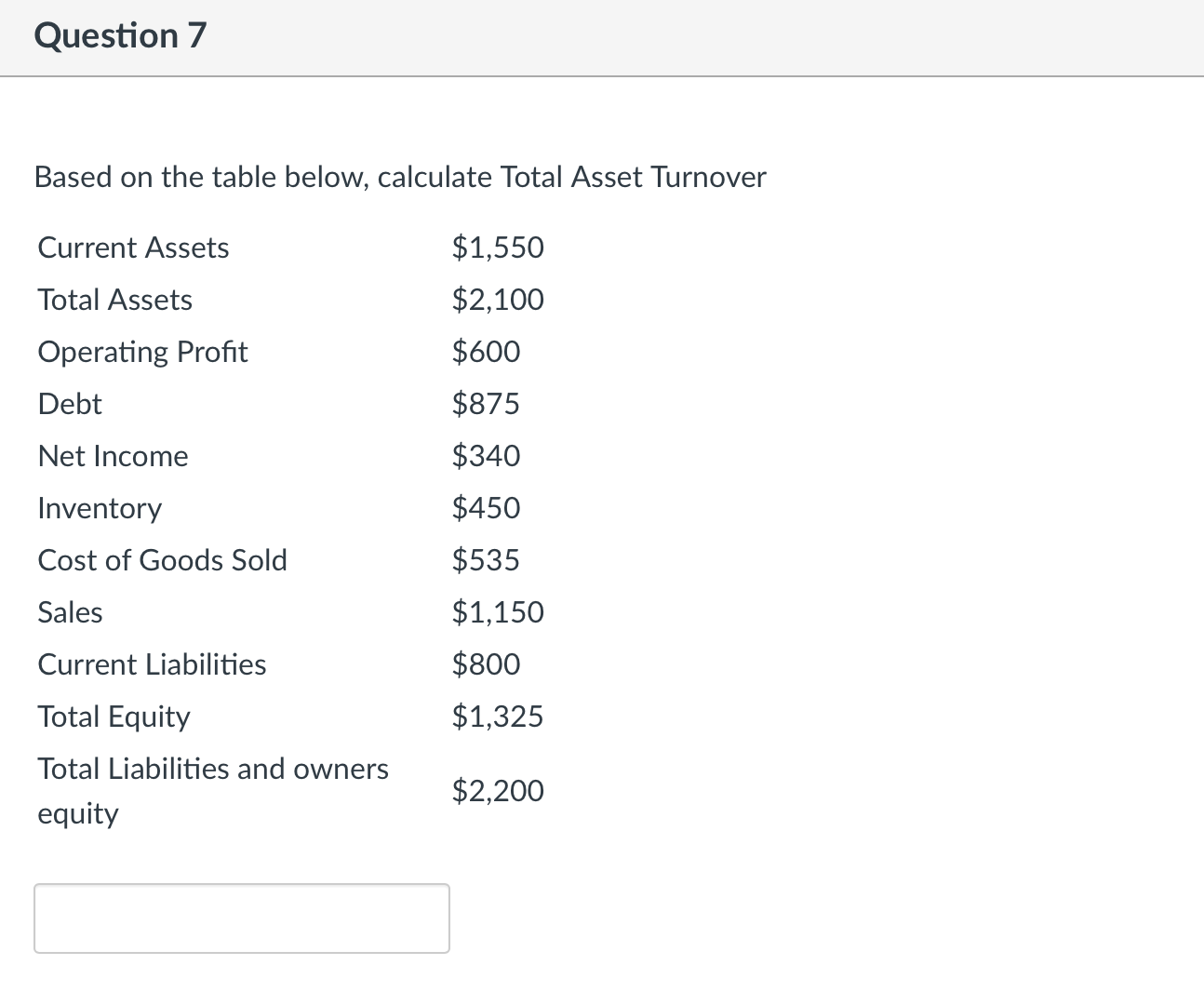Select the Sales value of $1,150
The width and height of the screenshot is (1204, 1005).
pyautogui.click(x=498, y=612)
